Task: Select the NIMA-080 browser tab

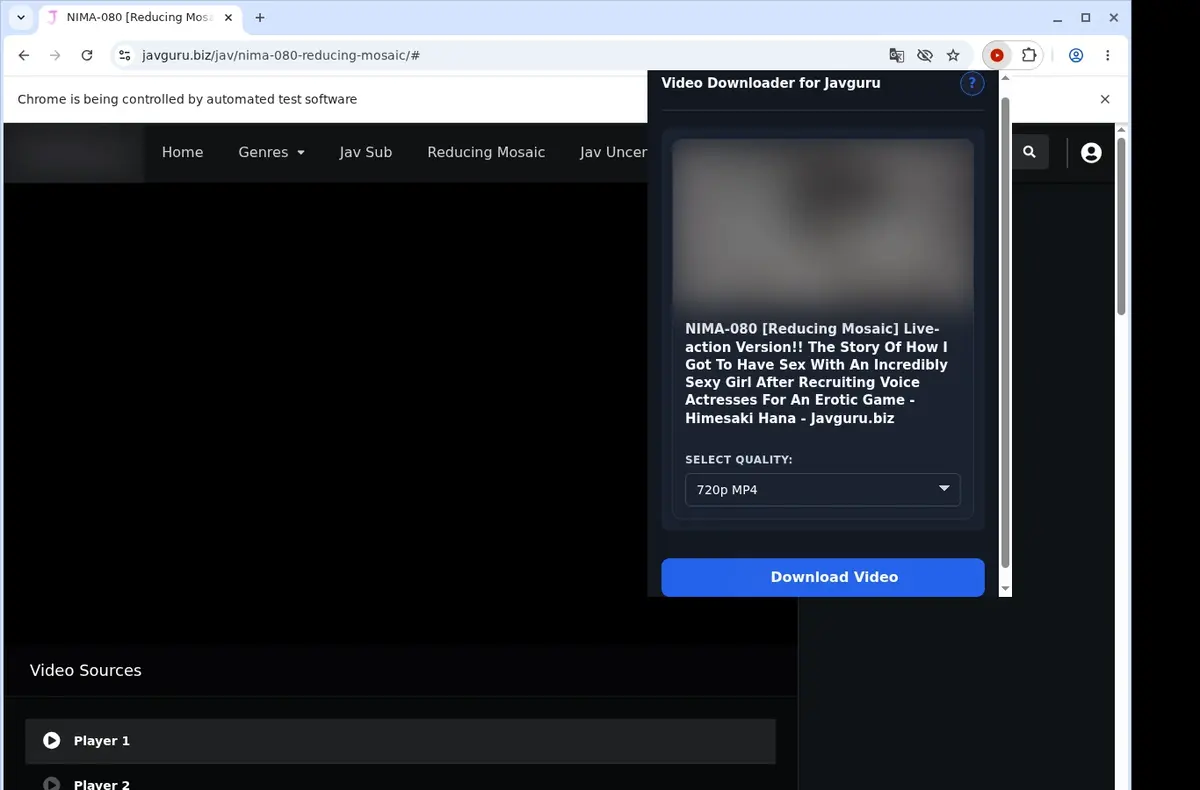Action: point(138,17)
